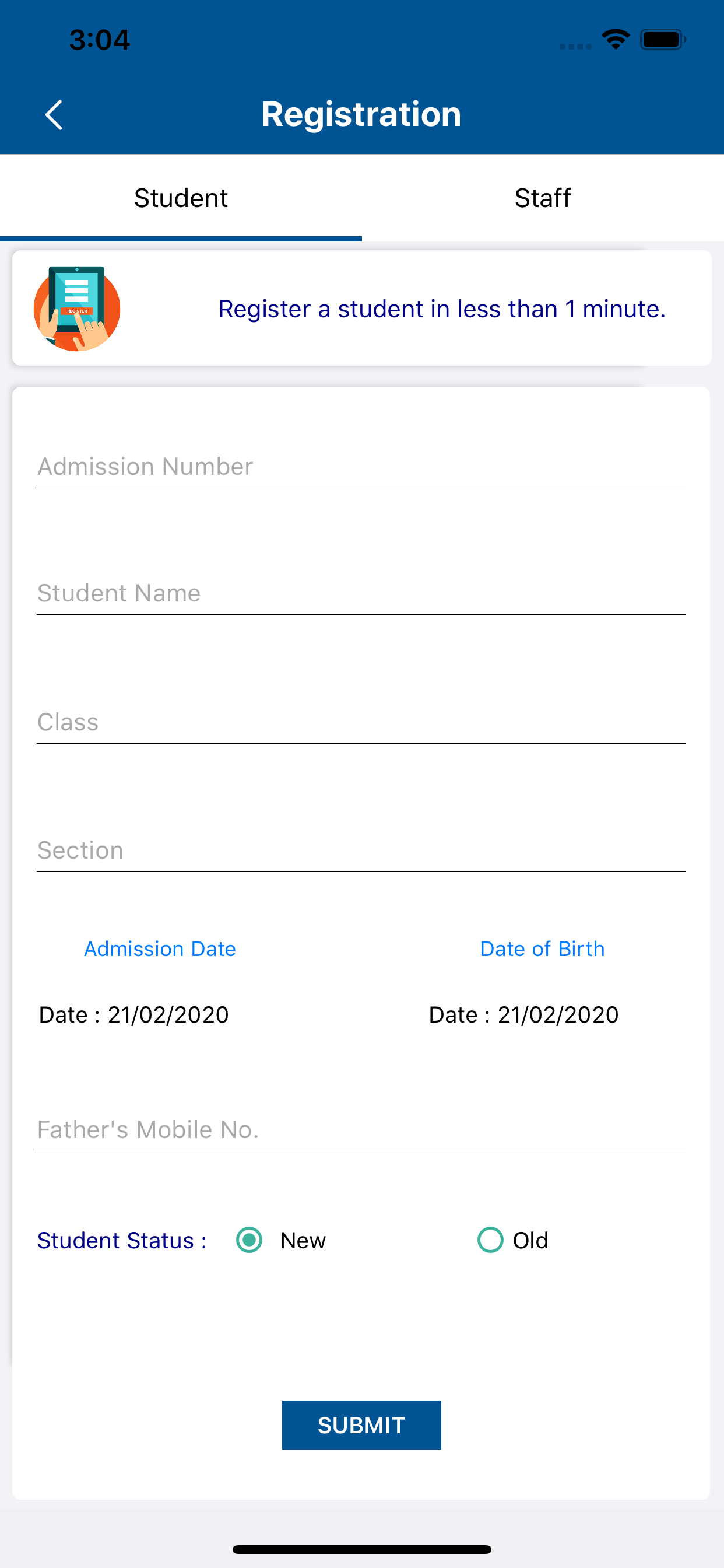Focus the Admission Number field

(x=361, y=467)
